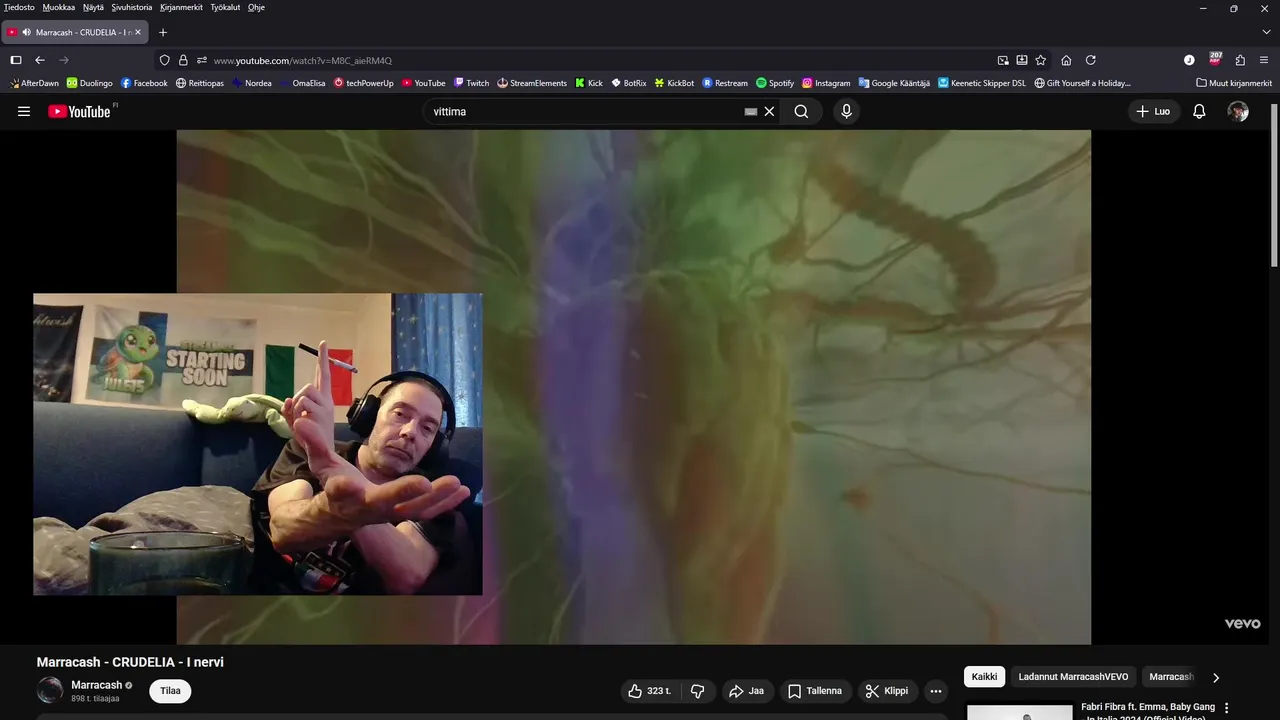Open the Twitch bookmark
Screen dimensions: 1280x720
tap(471, 83)
